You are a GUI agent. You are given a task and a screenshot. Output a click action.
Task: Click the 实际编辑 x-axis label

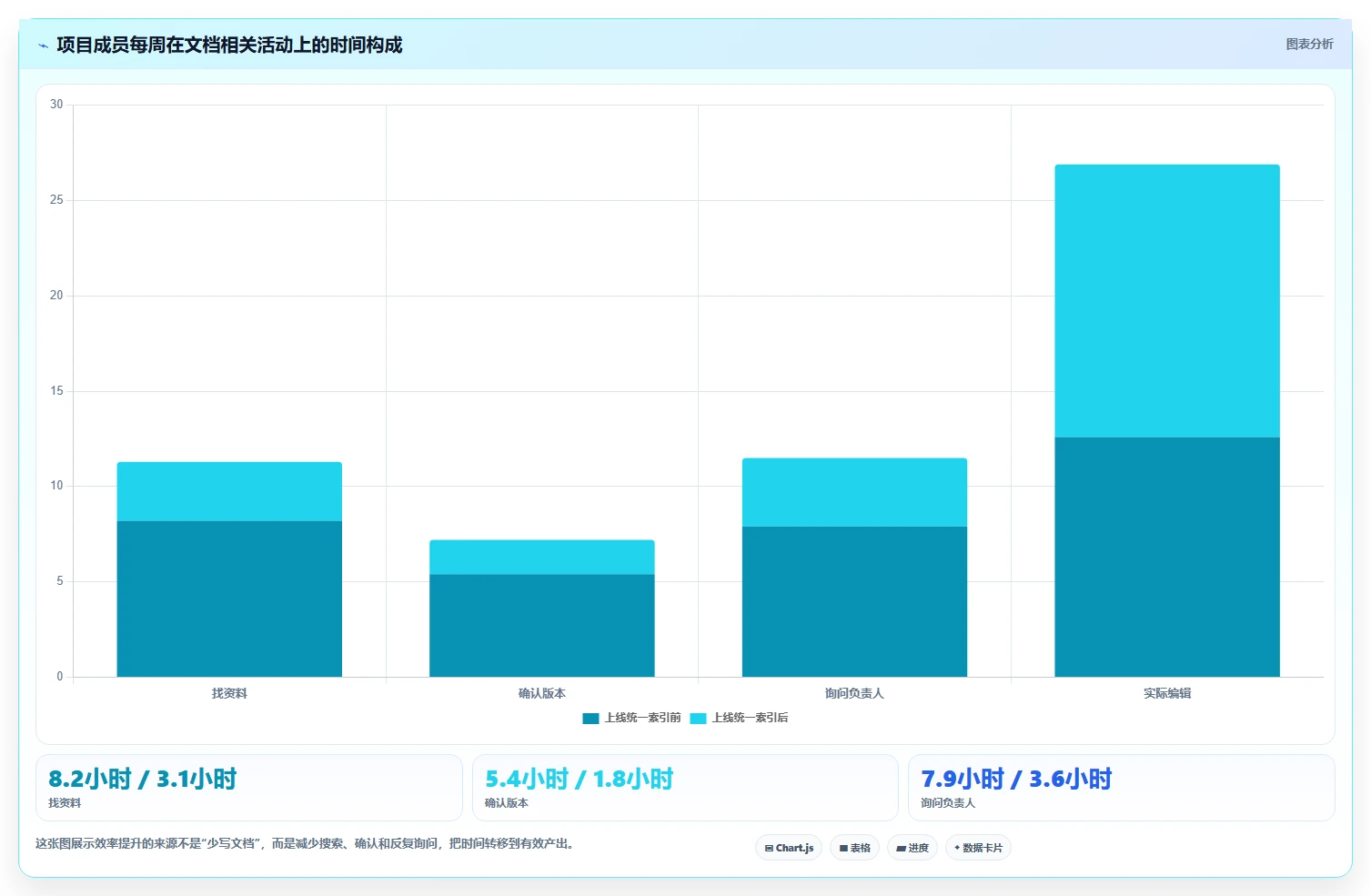pyautogui.click(x=1167, y=693)
